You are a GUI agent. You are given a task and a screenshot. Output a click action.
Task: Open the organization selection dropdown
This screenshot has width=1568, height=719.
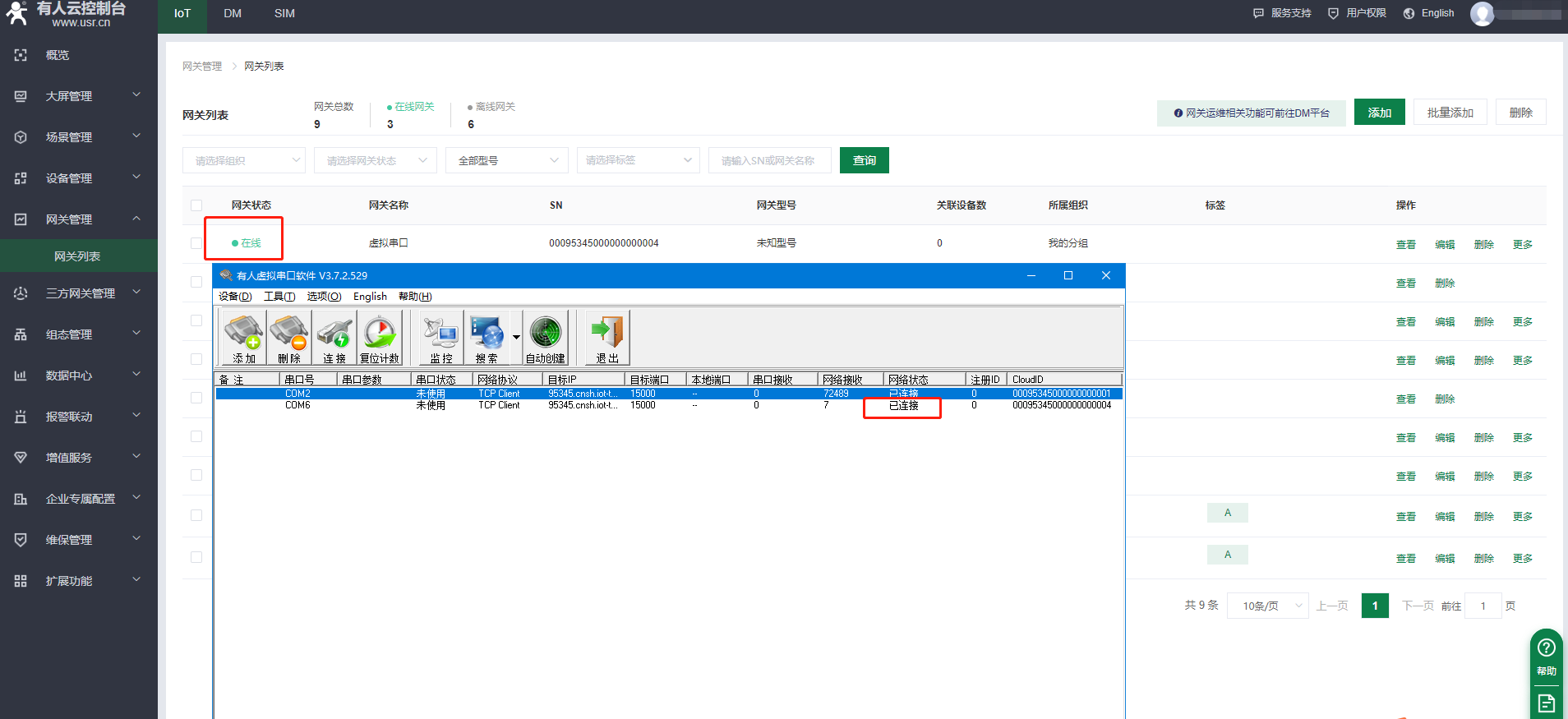243,160
